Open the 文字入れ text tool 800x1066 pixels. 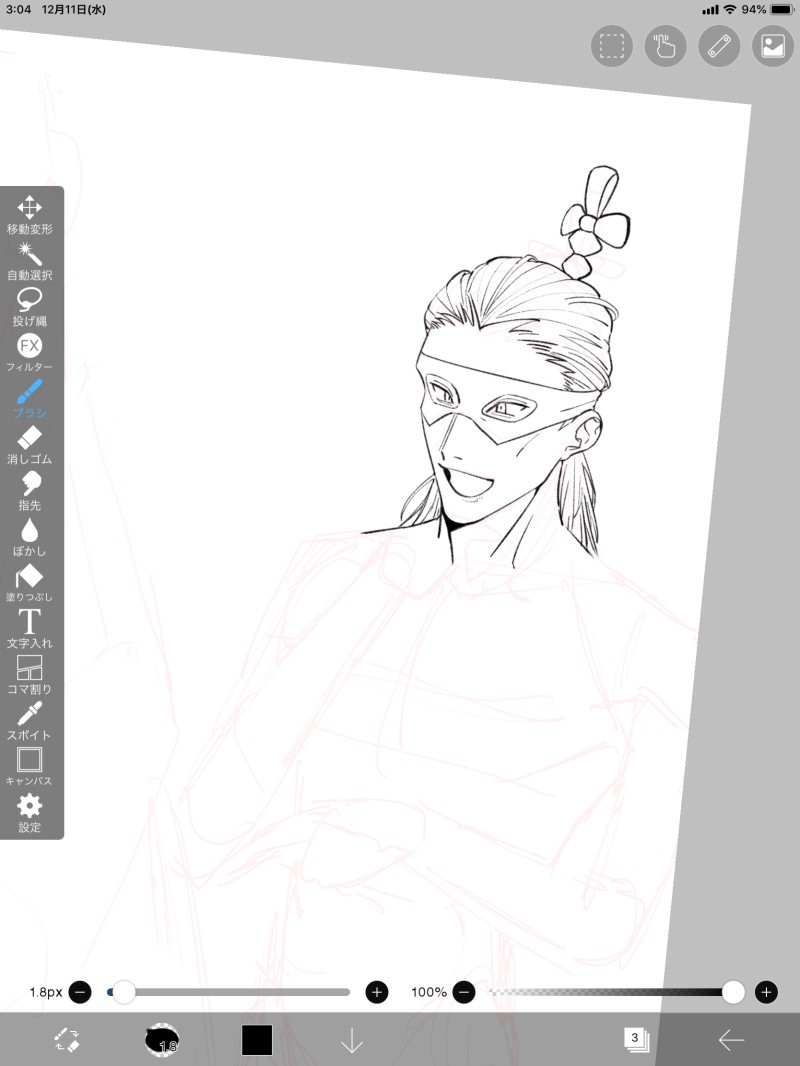[x=29, y=628]
